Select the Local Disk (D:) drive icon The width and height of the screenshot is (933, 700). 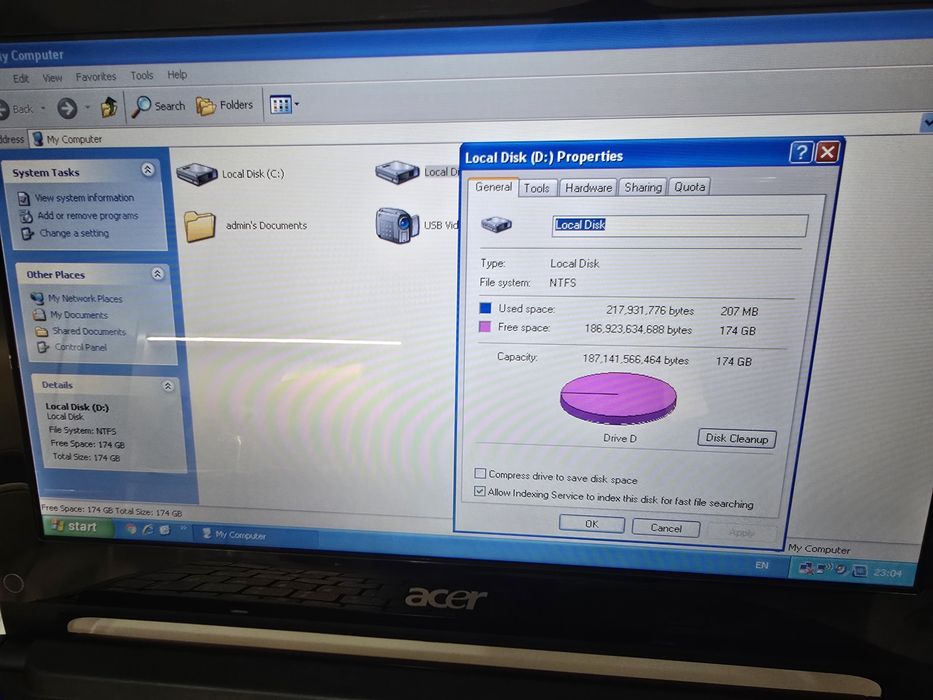pyautogui.click(x=397, y=172)
